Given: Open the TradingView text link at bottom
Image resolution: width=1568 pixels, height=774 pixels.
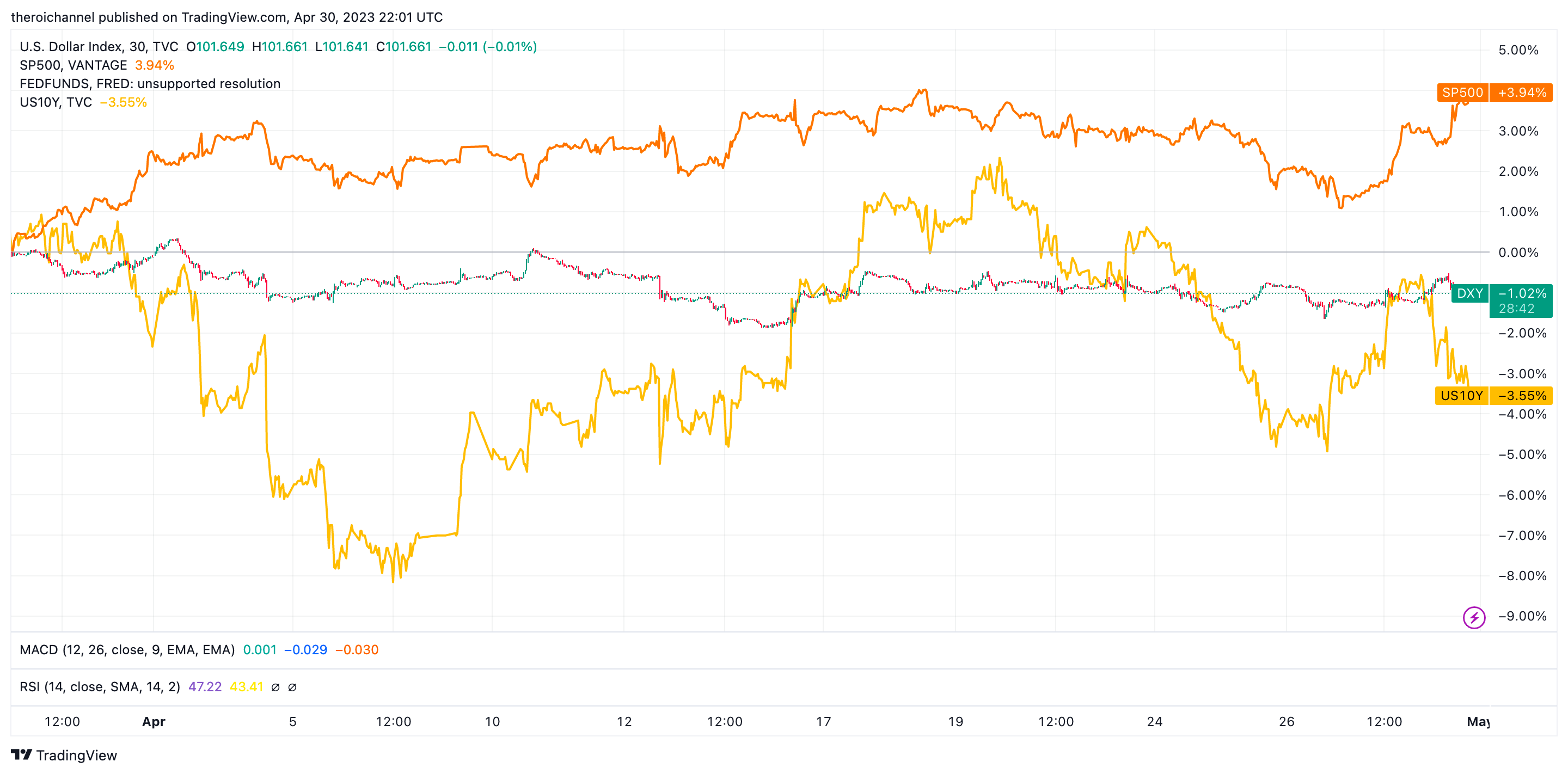Looking at the screenshot, I should pyautogui.click(x=76, y=755).
